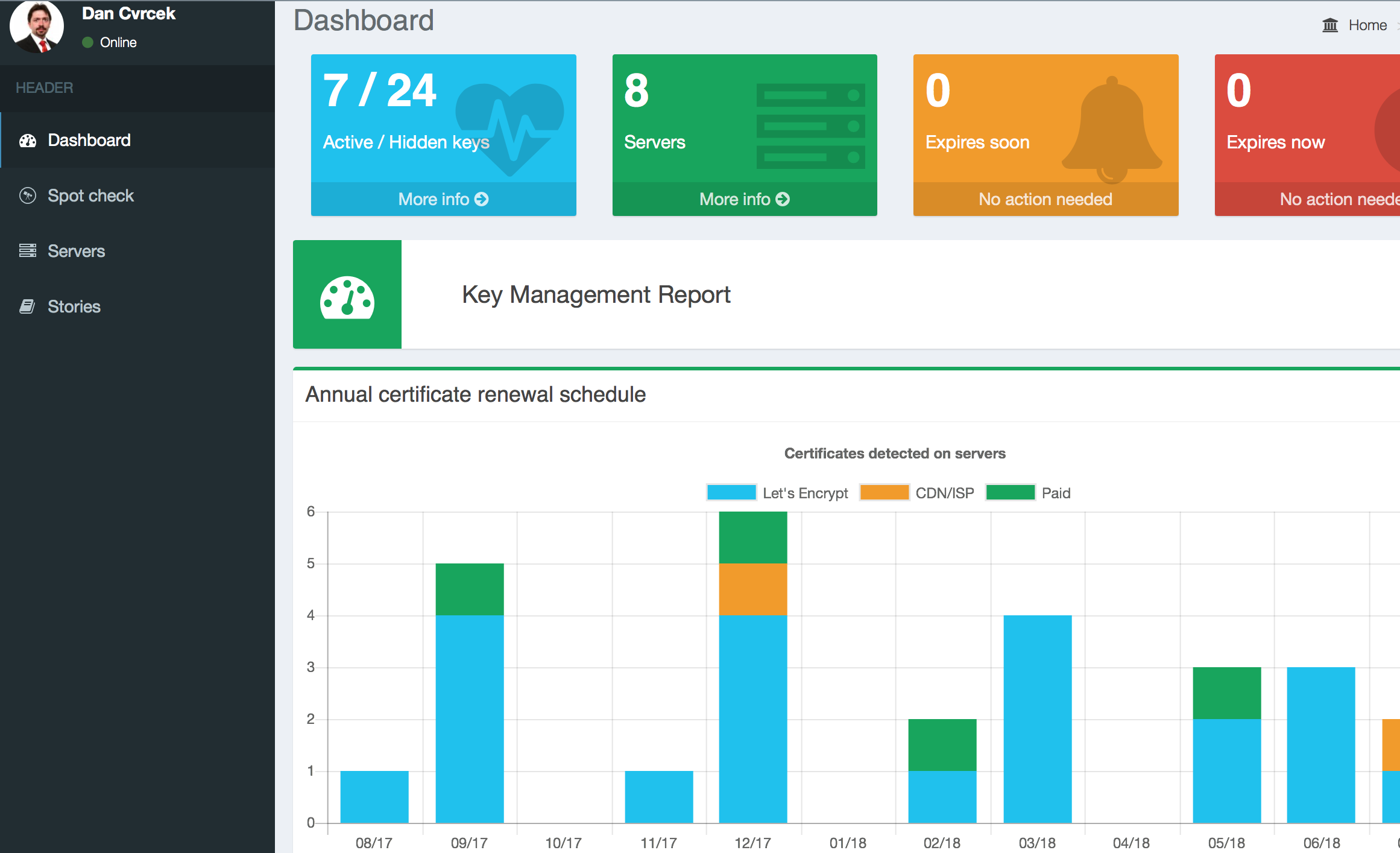Click the server rack icon on Servers card

(x=810, y=126)
